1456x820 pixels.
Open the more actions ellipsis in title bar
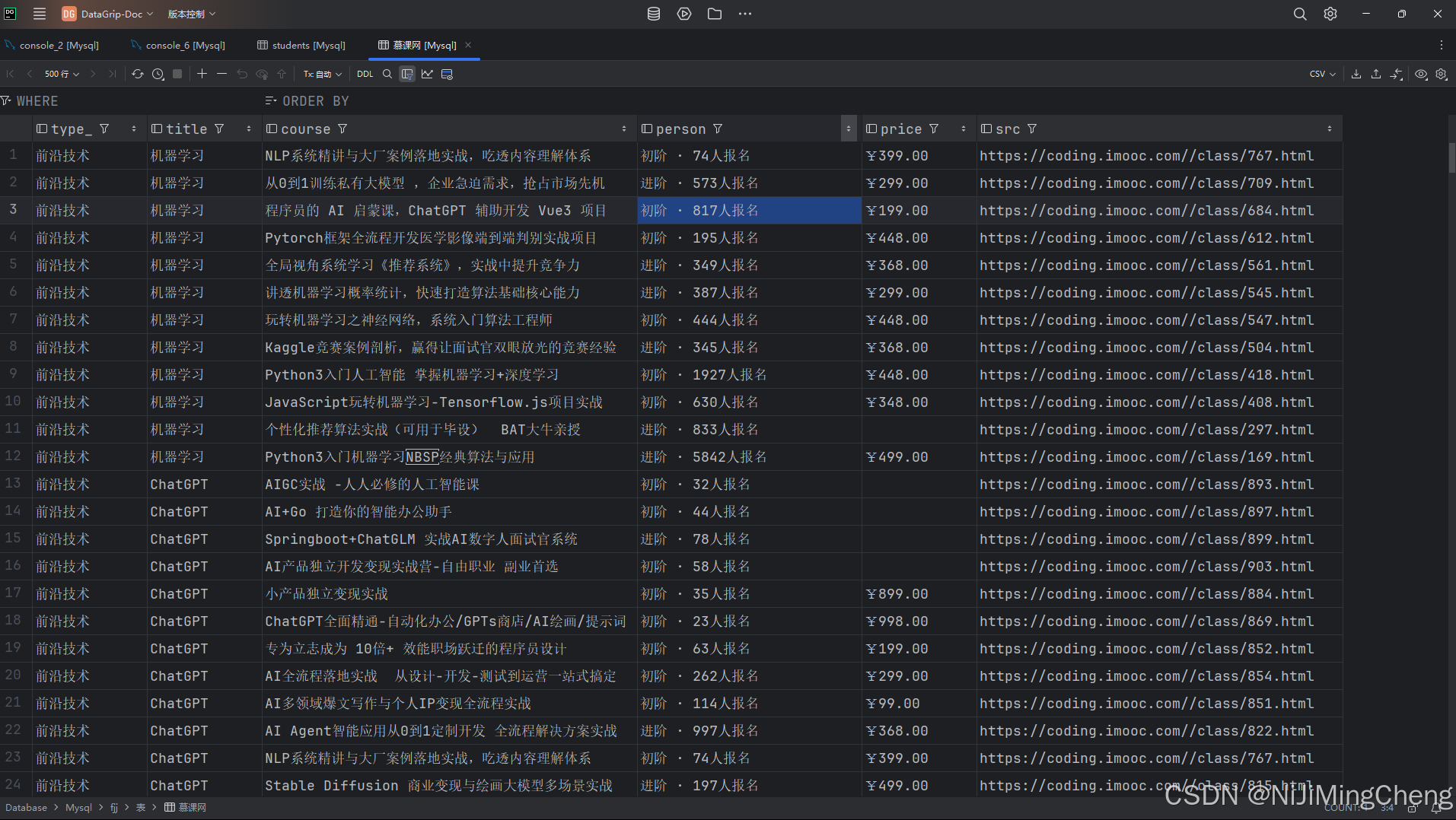coord(745,14)
